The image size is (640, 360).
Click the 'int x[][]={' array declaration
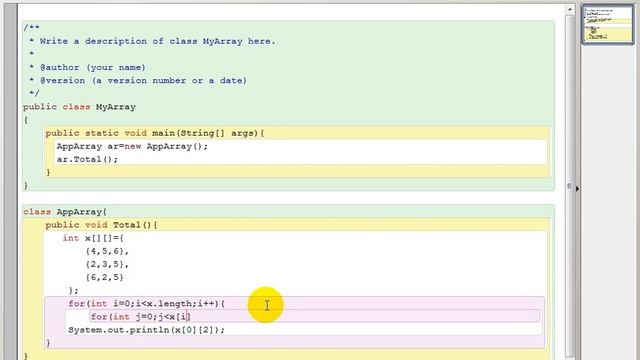[x=93, y=238]
